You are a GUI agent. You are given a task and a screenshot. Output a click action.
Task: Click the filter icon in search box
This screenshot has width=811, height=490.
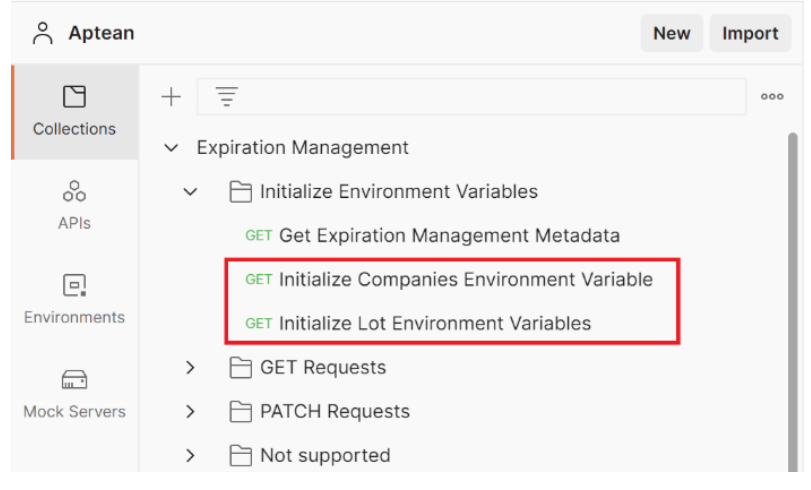[x=227, y=97]
